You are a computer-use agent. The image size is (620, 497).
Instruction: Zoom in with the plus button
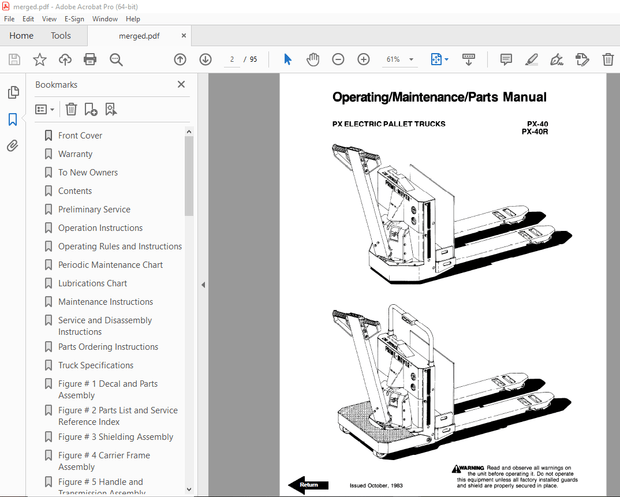(x=363, y=60)
